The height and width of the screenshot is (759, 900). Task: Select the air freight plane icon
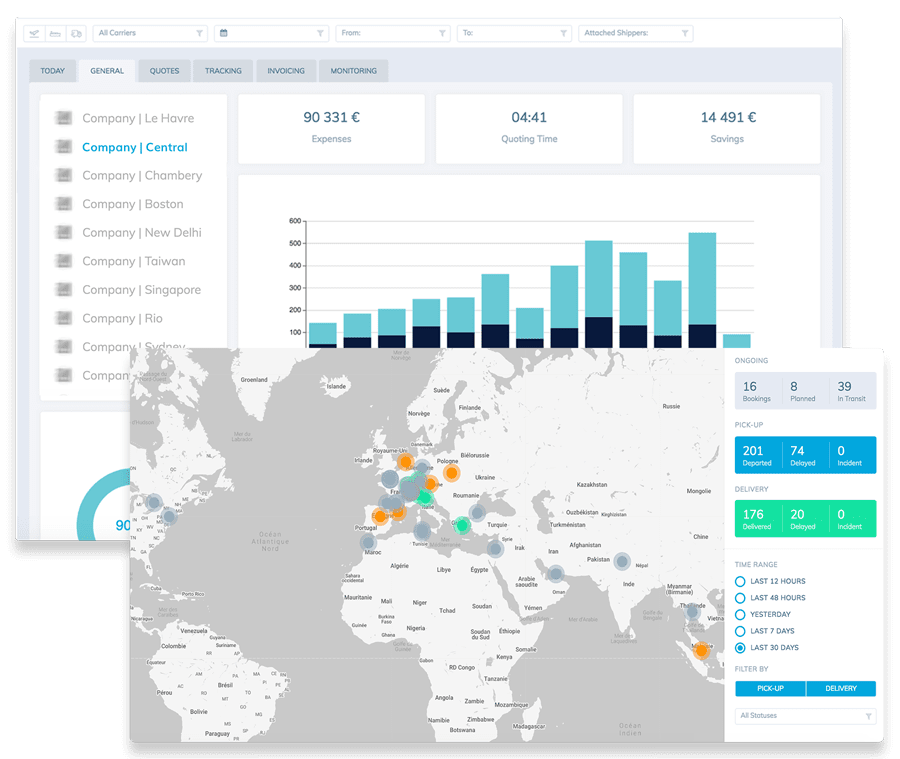click(x=35, y=33)
